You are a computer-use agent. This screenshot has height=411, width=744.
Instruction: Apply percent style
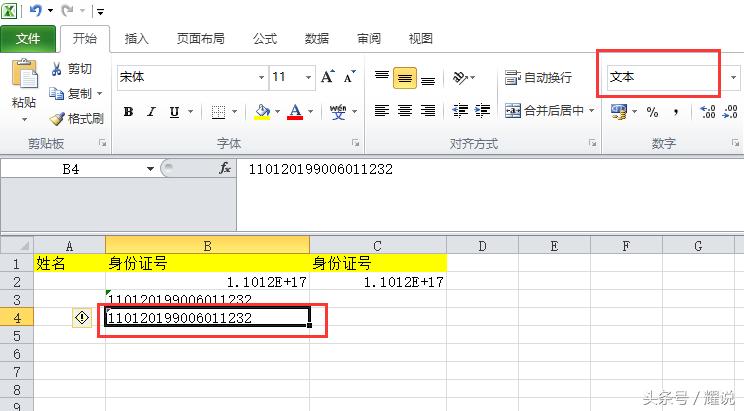(x=652, y=112)
